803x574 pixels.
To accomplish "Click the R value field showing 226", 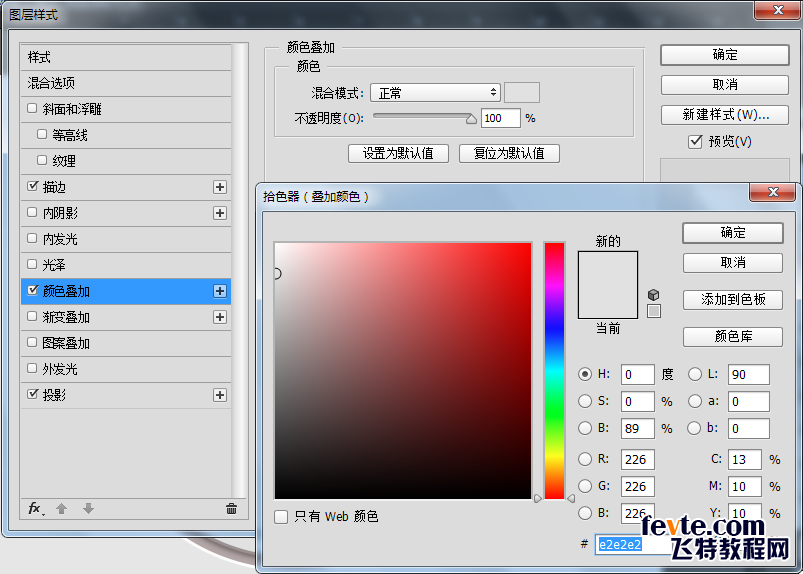I will pyautogui.click(x=638, y=459).
